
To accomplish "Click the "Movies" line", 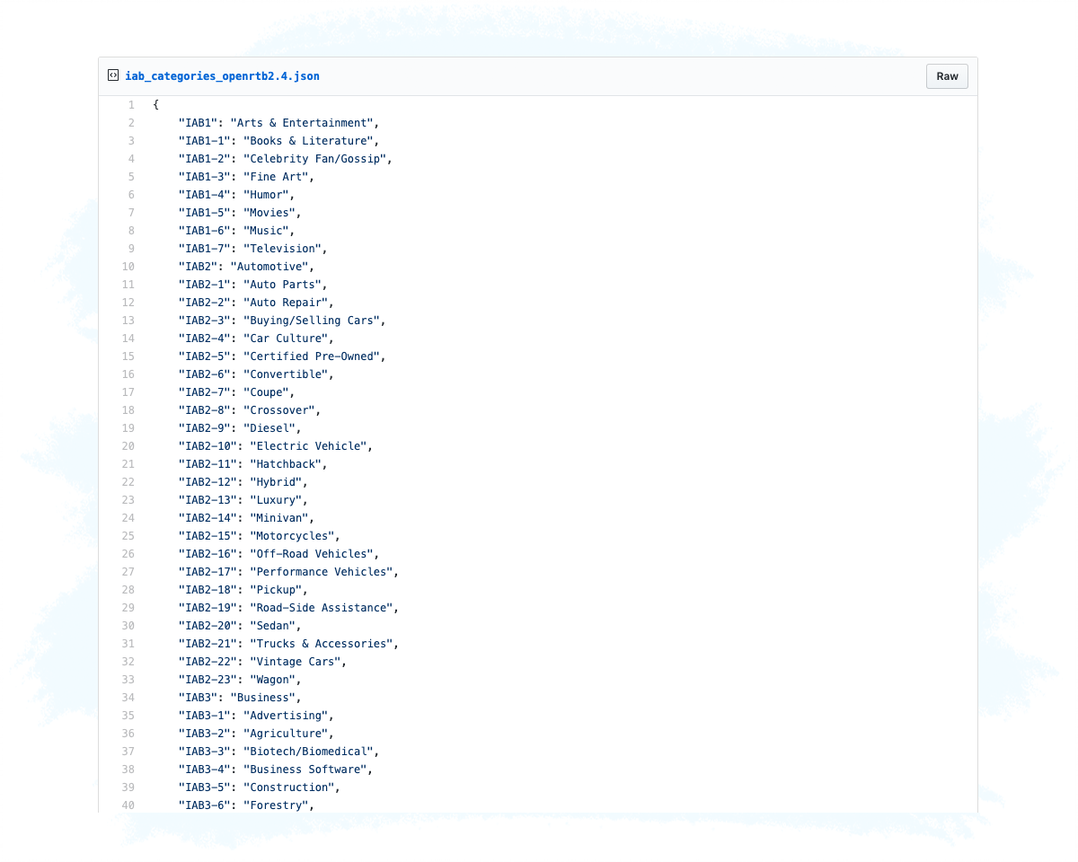I will pos(239,213).
